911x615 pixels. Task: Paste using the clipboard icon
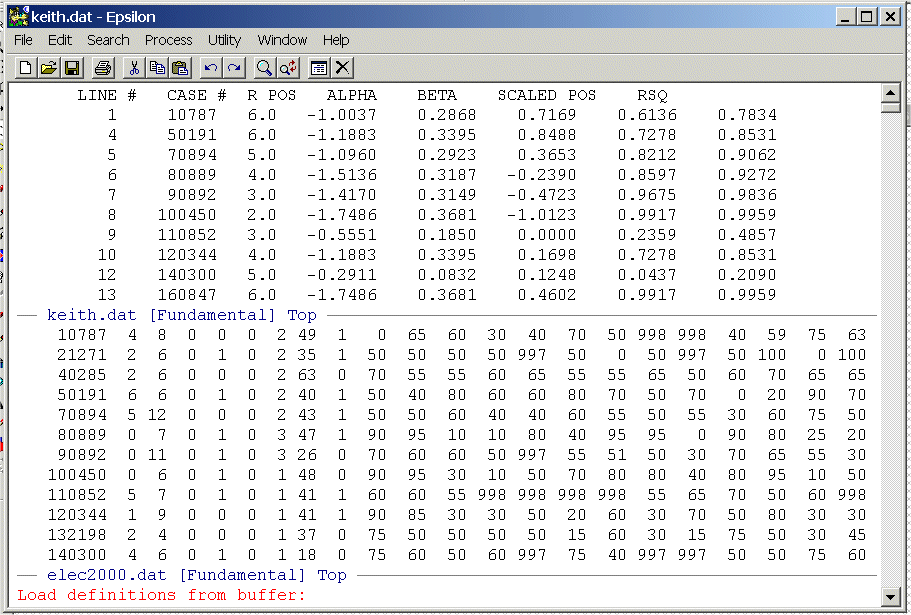pos(180,68)
